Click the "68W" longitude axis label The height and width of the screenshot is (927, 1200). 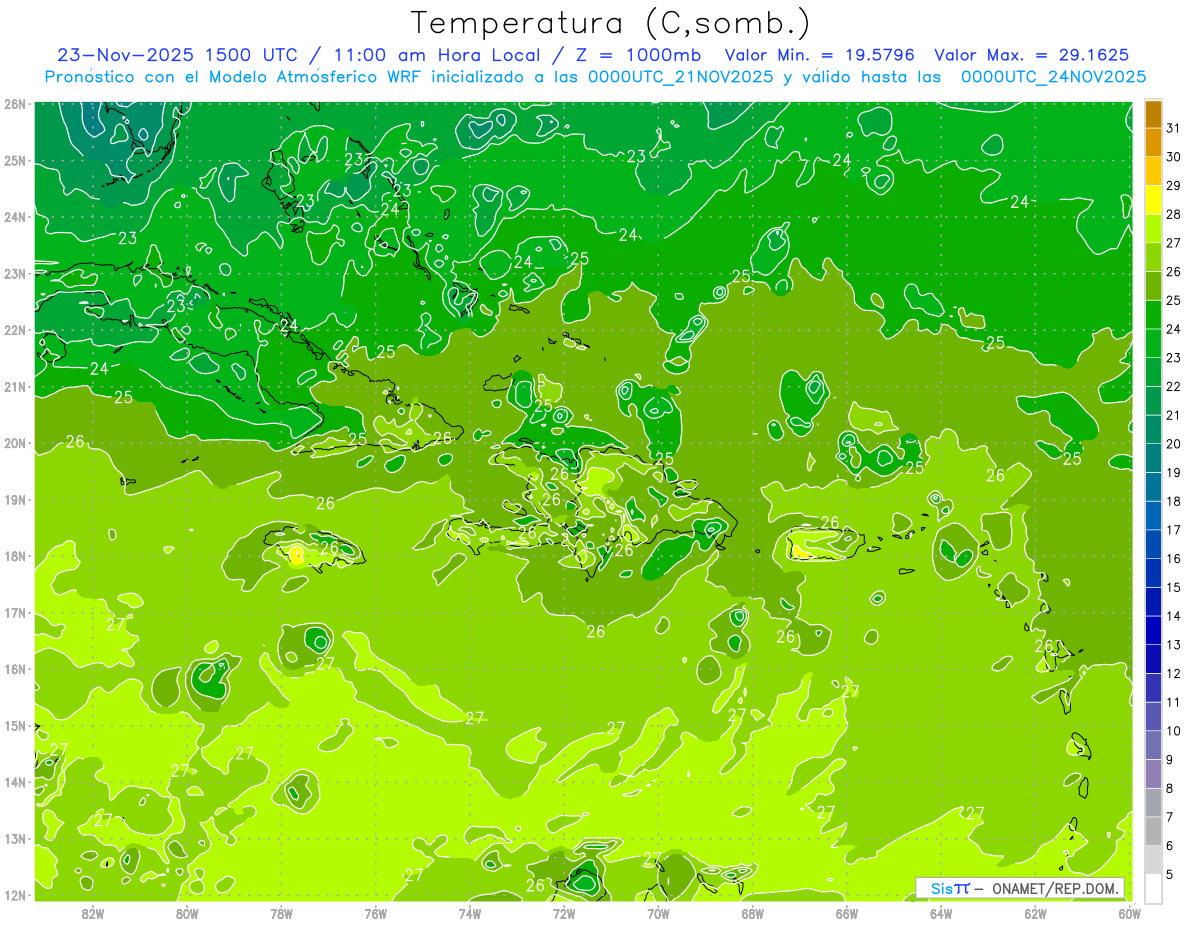(x=752, y=913)
